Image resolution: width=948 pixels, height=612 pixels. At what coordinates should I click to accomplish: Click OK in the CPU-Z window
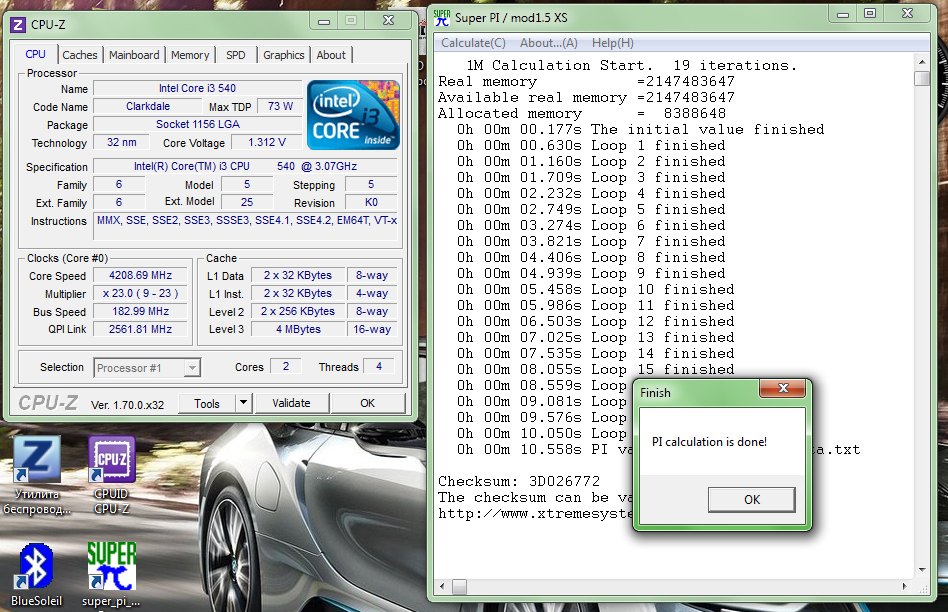pos(368,403)
